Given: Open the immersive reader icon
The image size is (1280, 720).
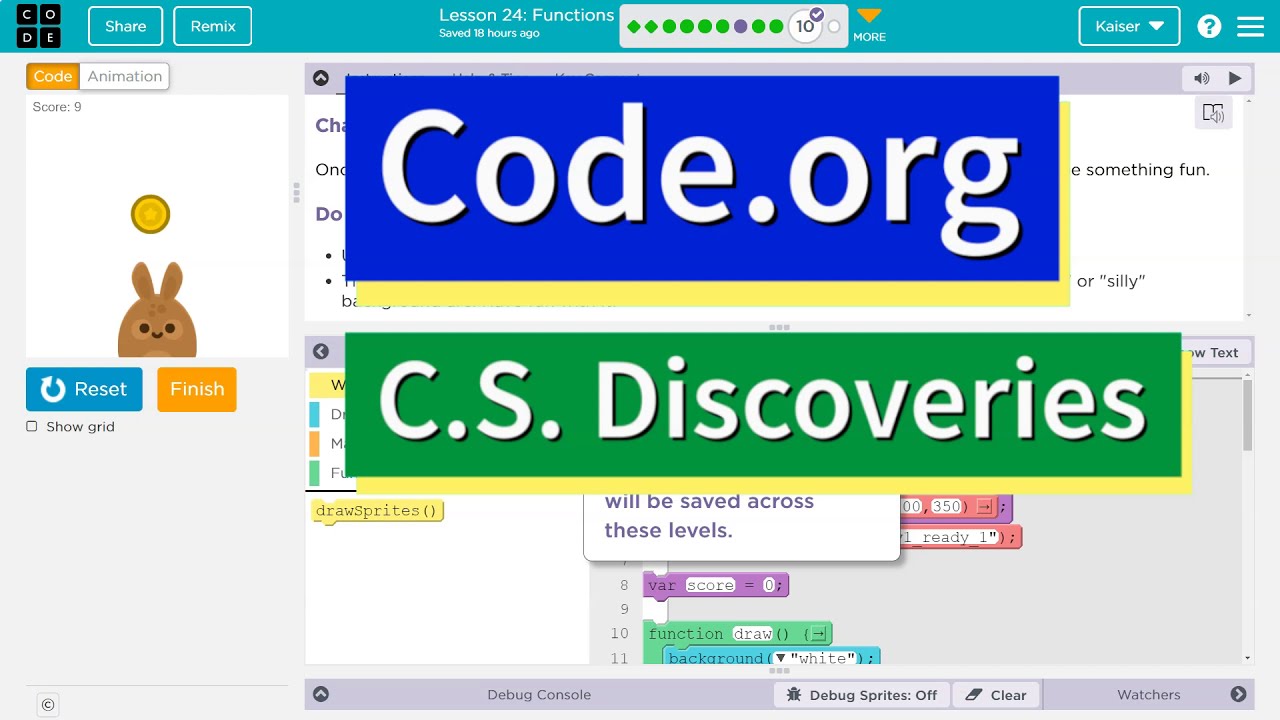Looking at the screenshot, I should [1213, 113].
